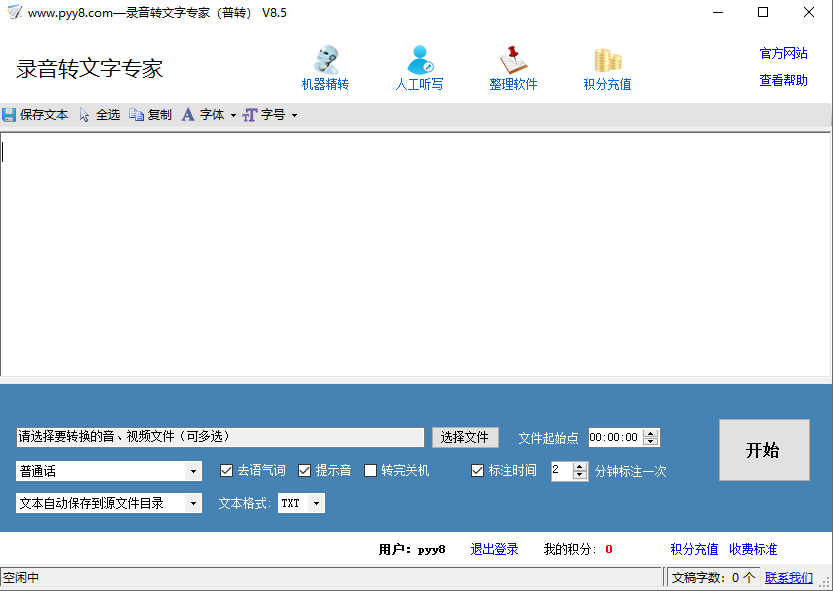Screen dimensions: 833x591
Task: Click the 文稿字数: 0 个 status text
Action: [713, 577]
